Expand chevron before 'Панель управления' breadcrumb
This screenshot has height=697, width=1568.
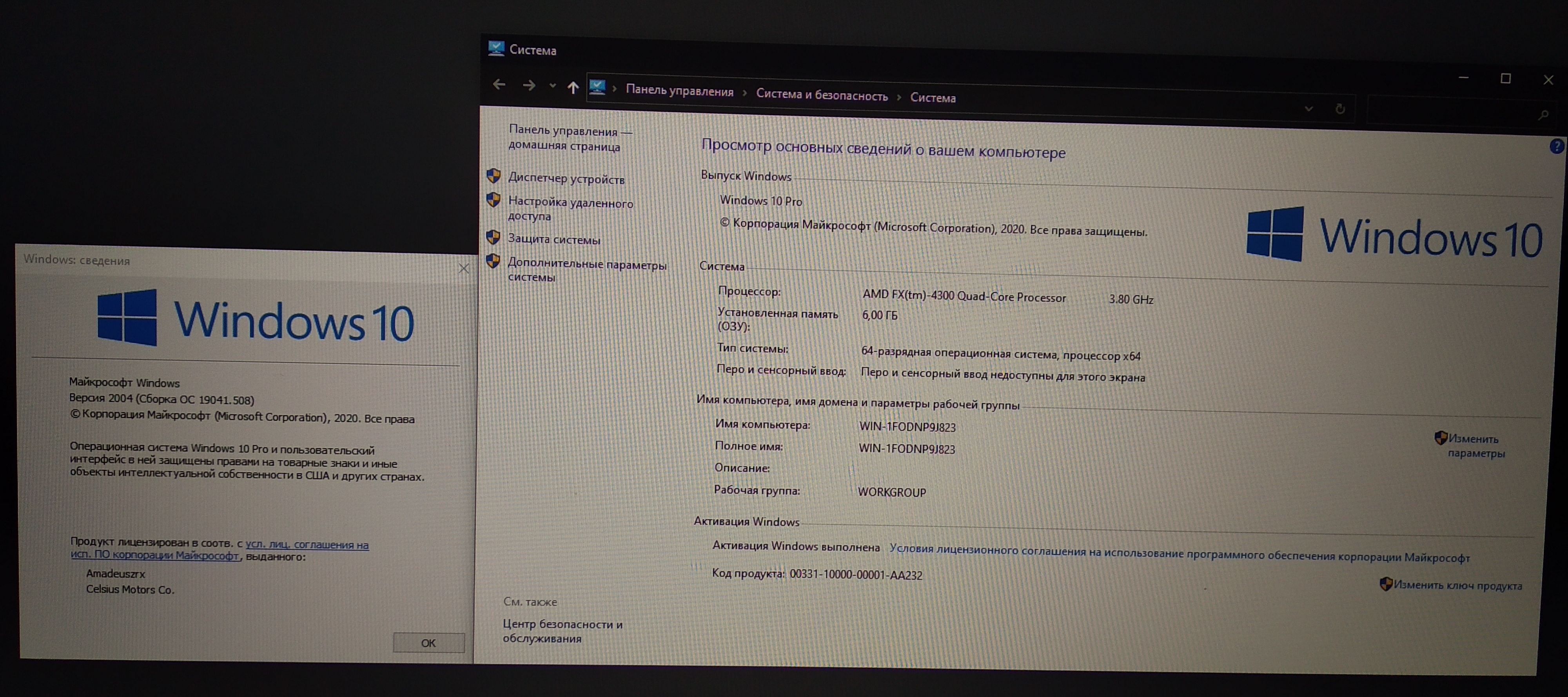click(615, 89)
